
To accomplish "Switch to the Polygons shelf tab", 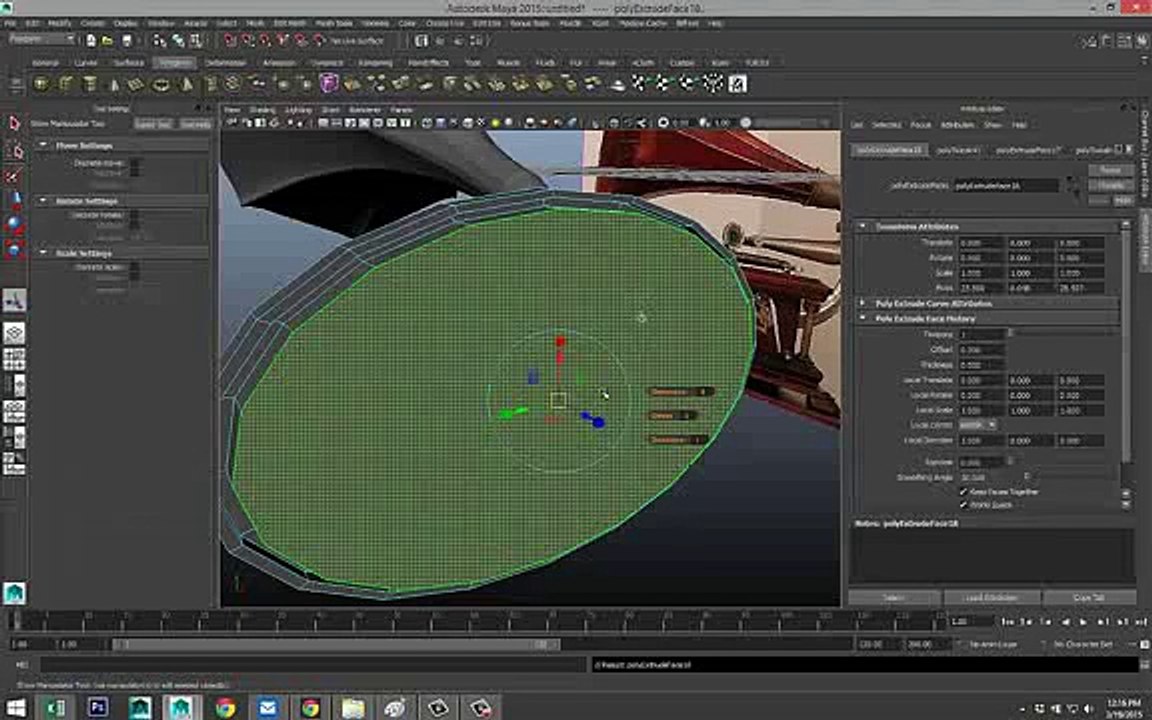I will coord(175,63).
